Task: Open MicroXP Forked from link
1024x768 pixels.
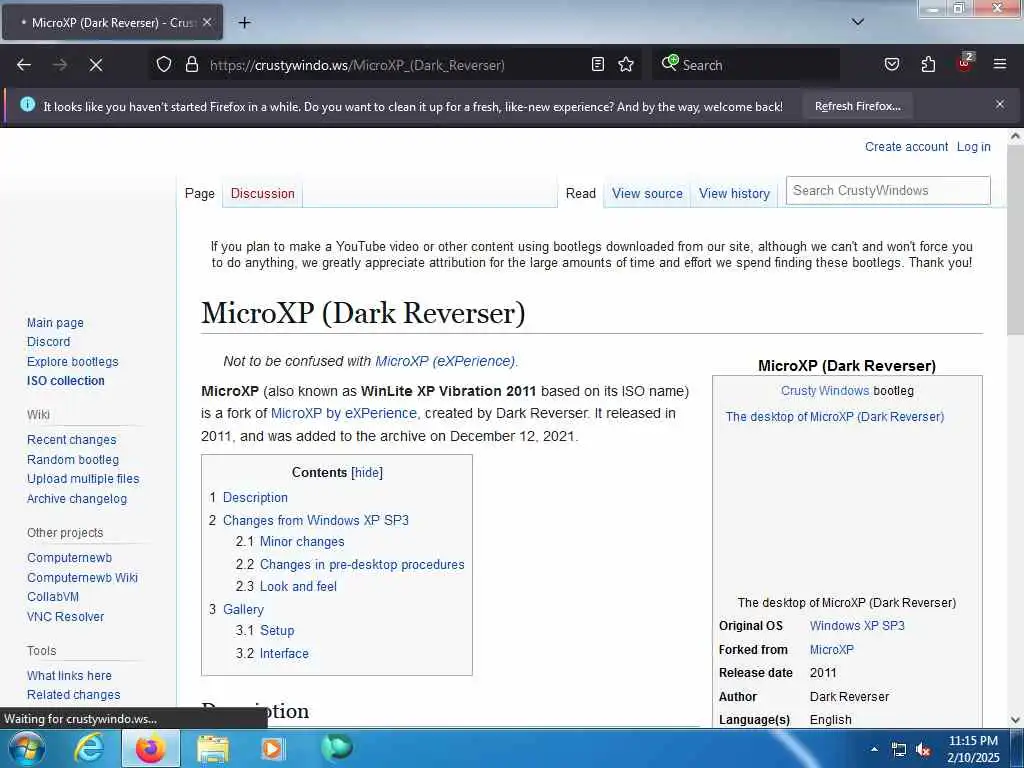Action: [831, 650]
